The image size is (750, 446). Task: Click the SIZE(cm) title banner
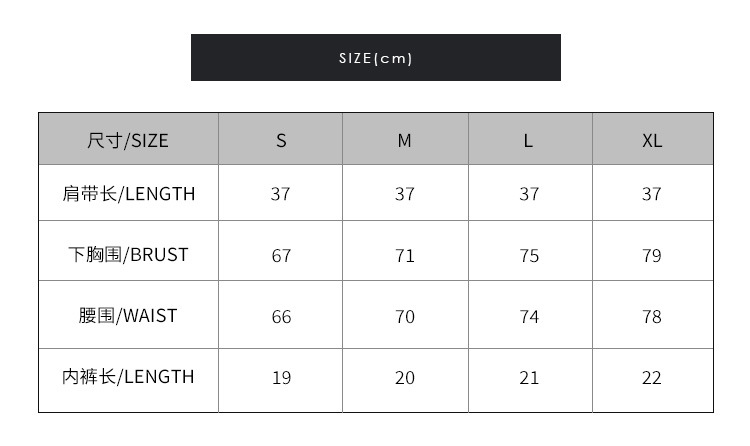click(x=375, y=58)
